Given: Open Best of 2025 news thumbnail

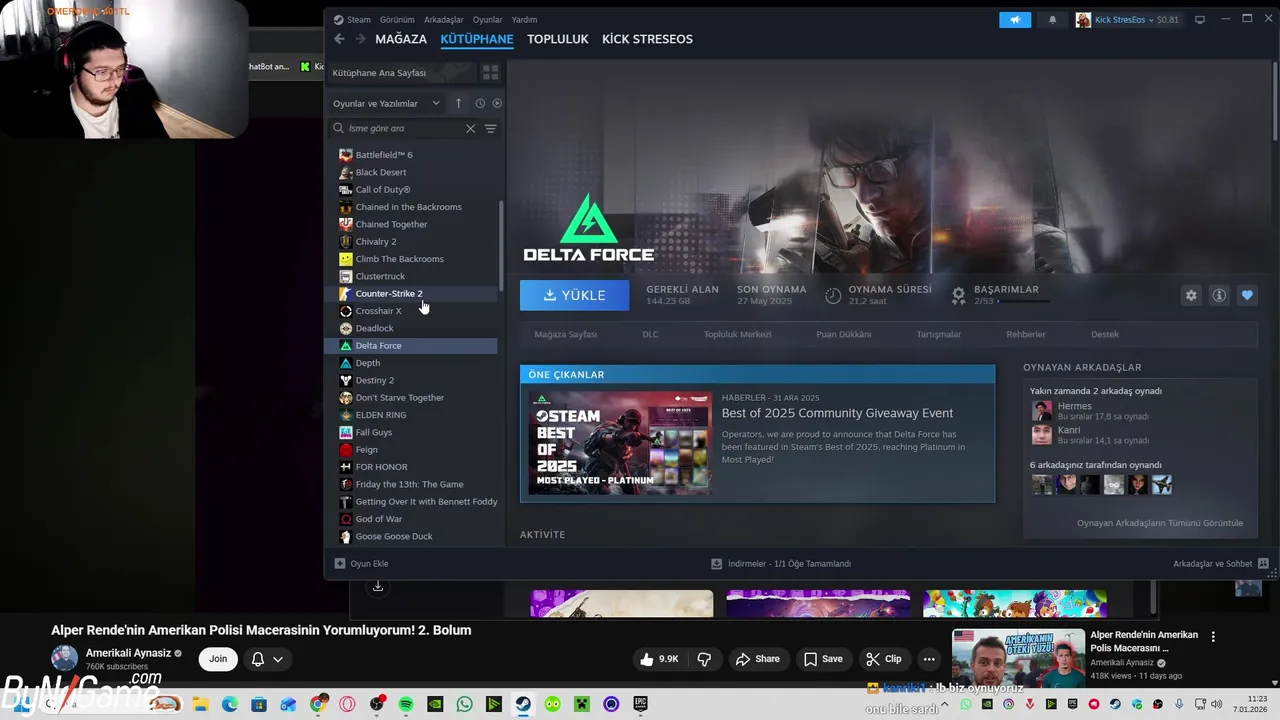Looking at the screenshot, I should [x=620, y=441].
